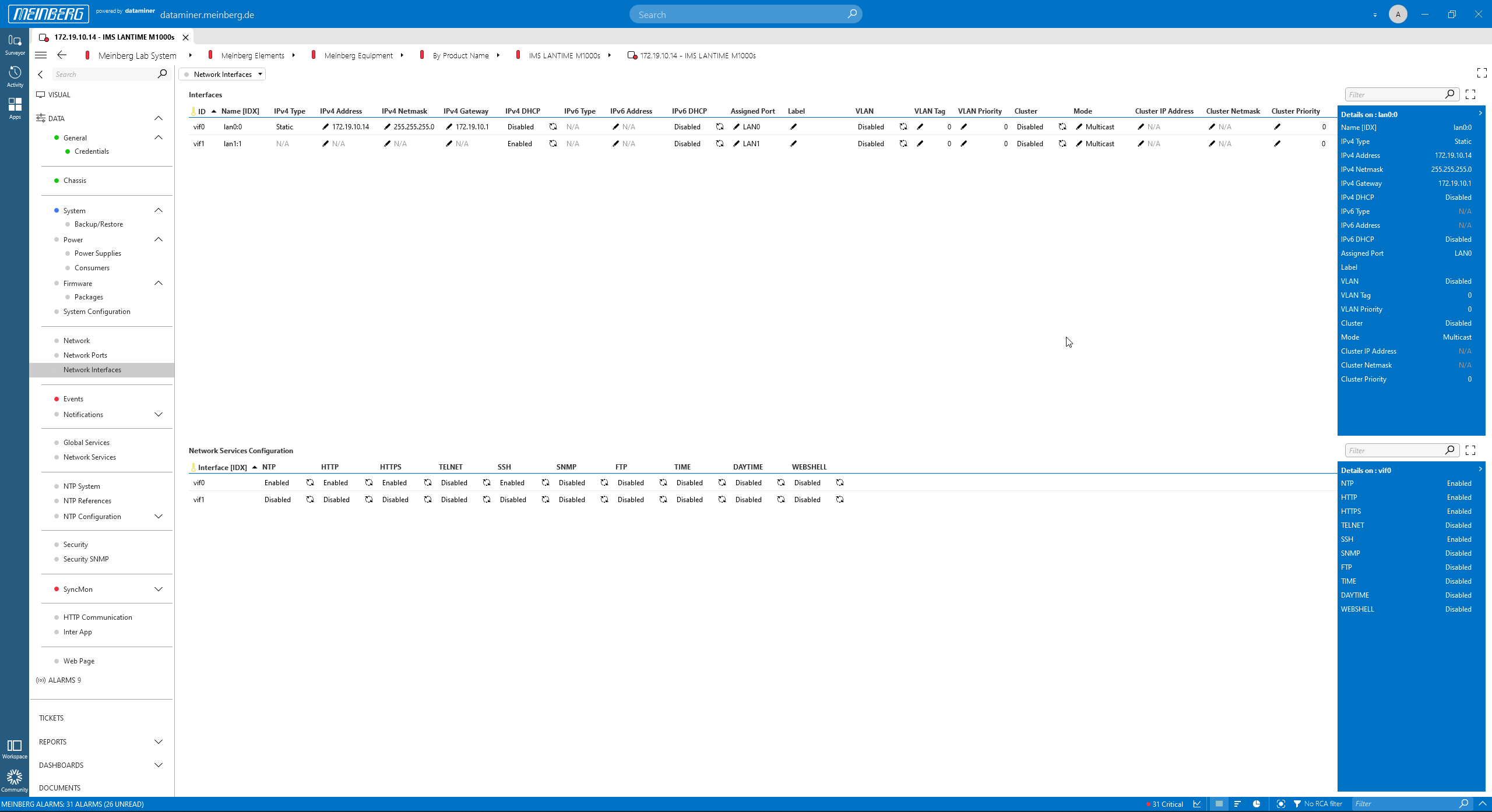Click the pie chart icon in status bar
Image resolution: width=1492 pixels, height=812 pixels.
coord(1257,804)
